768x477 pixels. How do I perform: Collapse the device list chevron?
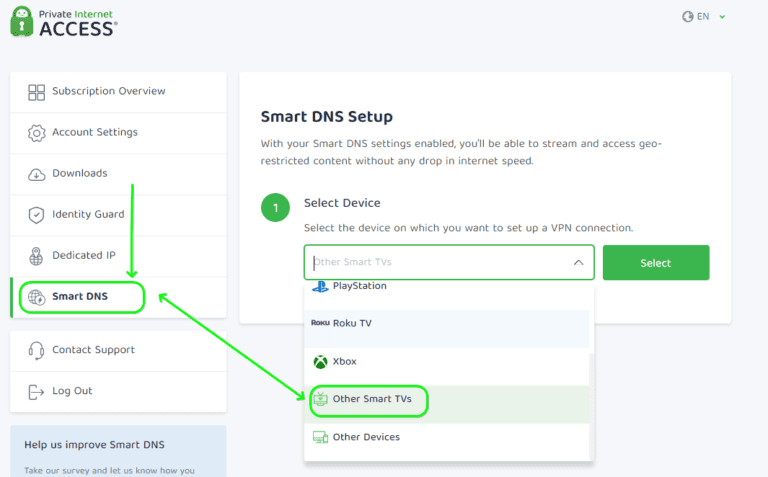(x=578, y=263)
